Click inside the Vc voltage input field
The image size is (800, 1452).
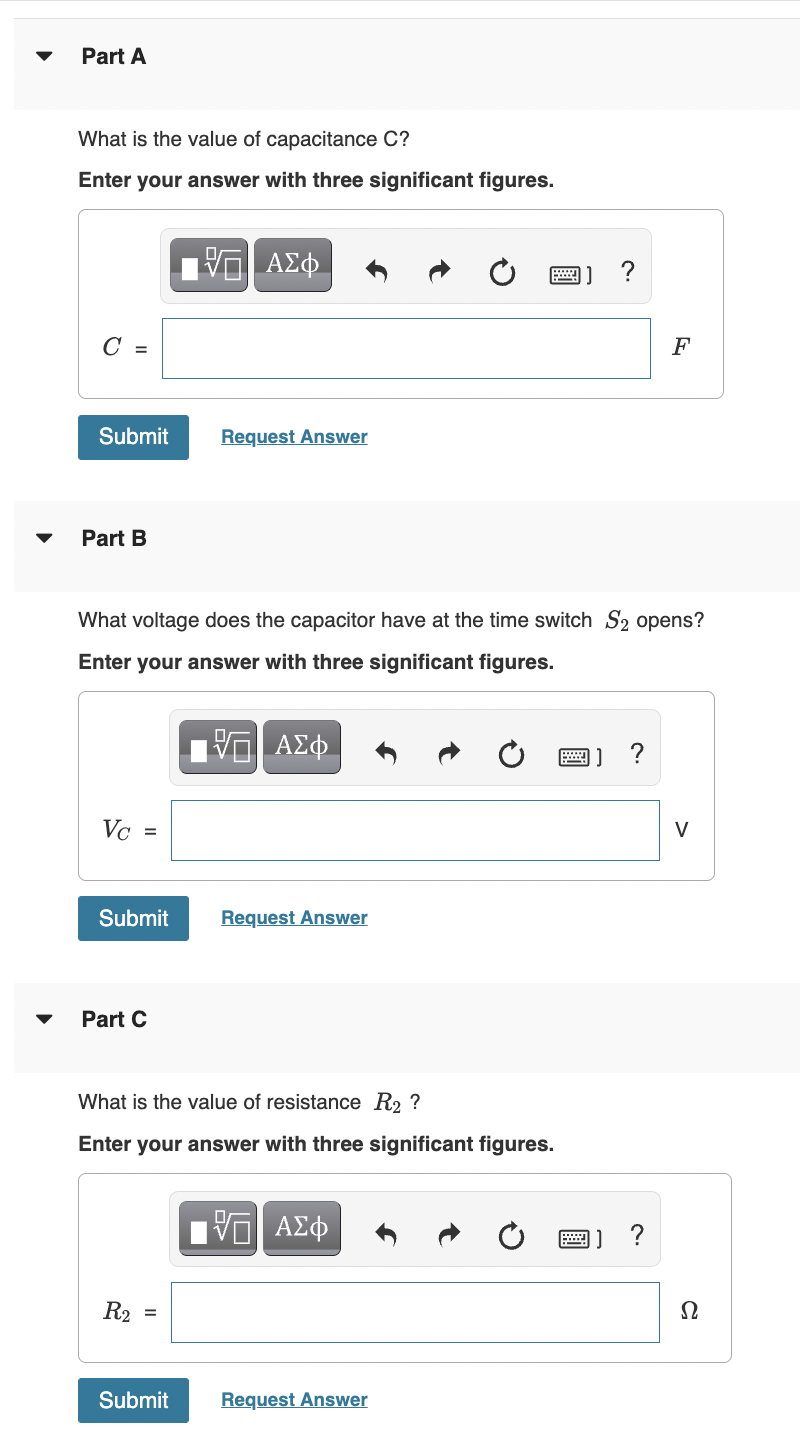pyautogui.click(x=415, y=830)
